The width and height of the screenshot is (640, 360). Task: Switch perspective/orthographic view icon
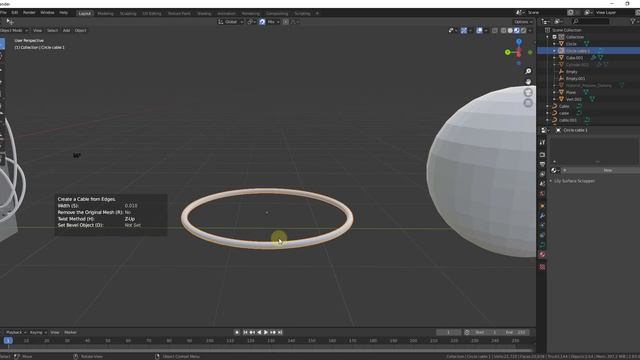528,103
